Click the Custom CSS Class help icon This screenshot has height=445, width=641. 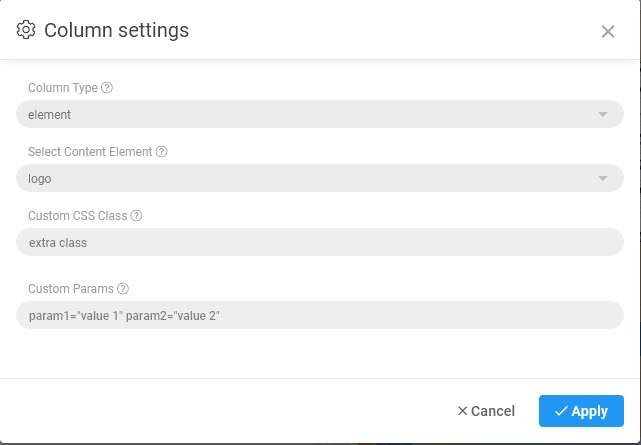[137, 216]
